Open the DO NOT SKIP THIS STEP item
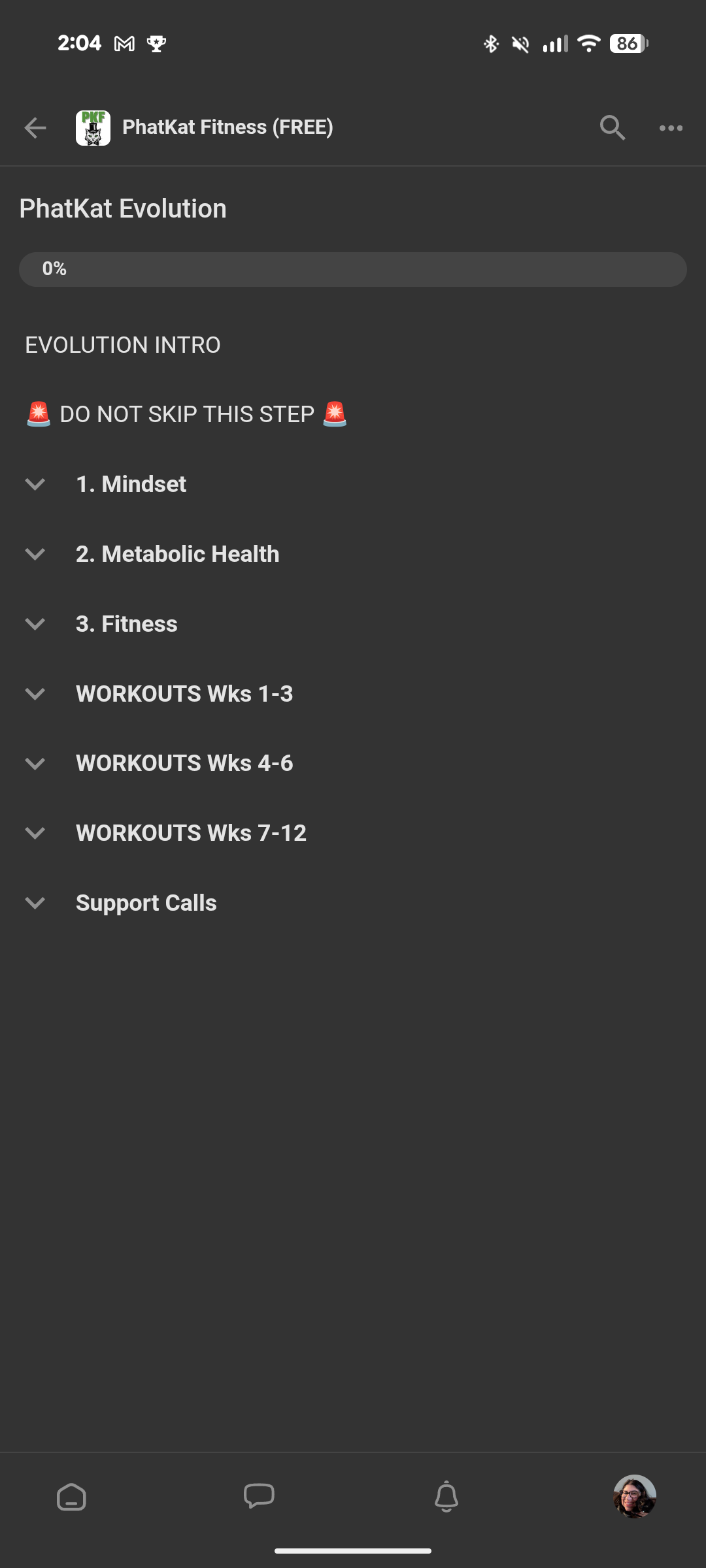Viewport: 706px width, 1568px height. (187, 414)
